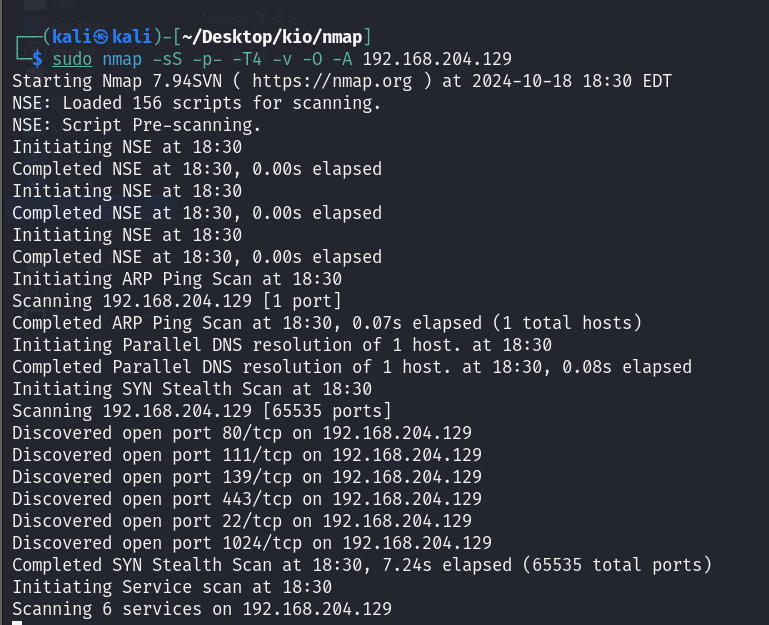Click the -p- all-ports flag
The height and width of the screenshot is (625, 769).
207,59
